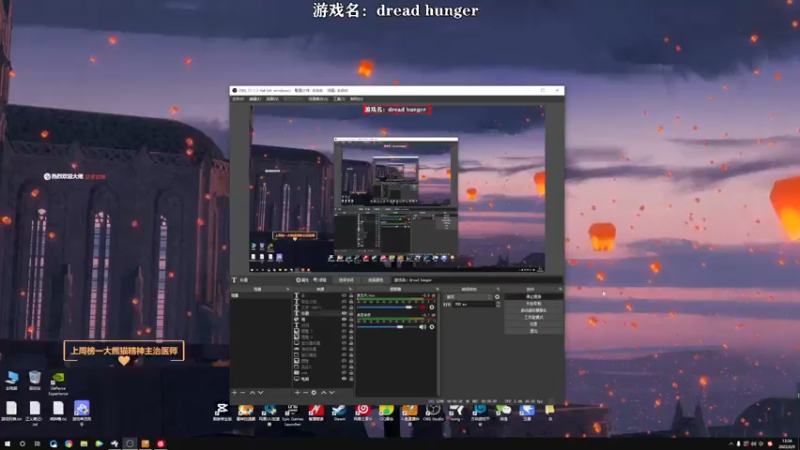Image resolution: width=800 pixels, height=450 pixels.
Task: Open Steam from the desktop shortcut
Action: 339,412
